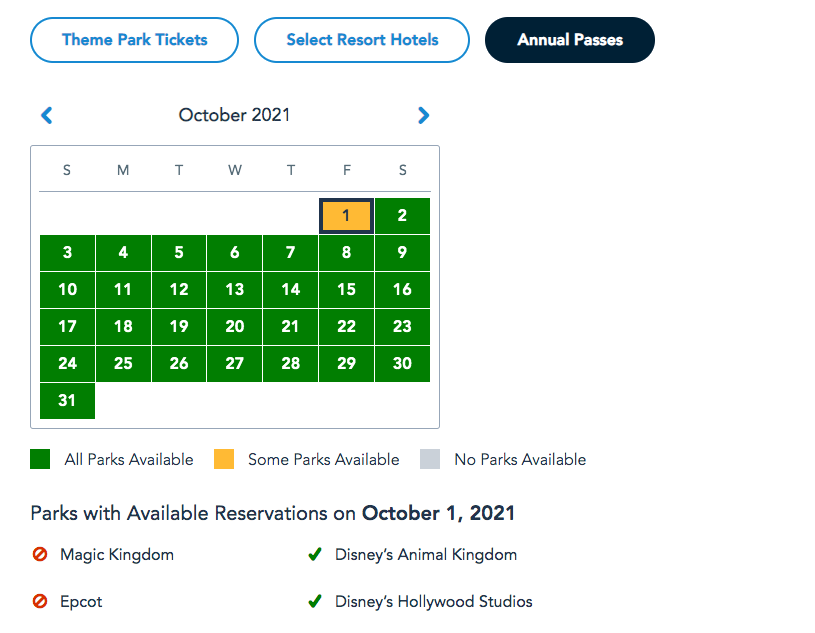Click checkmark beside Disney's Animal Kingdom

[315, 554]
